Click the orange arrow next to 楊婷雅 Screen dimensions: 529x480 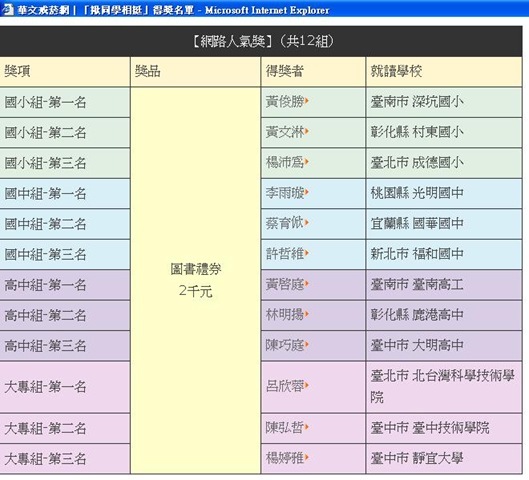[x=307, y=457]
